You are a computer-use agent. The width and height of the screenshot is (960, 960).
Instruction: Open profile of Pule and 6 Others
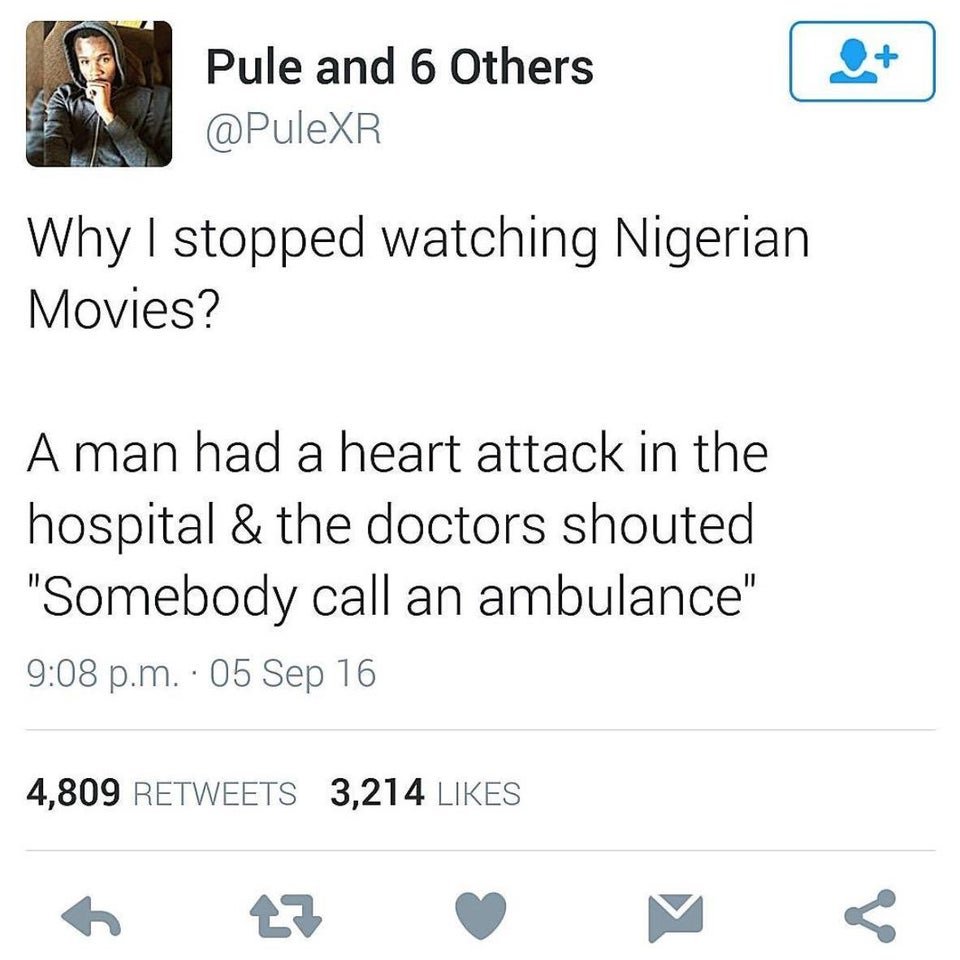coord(400,67)
